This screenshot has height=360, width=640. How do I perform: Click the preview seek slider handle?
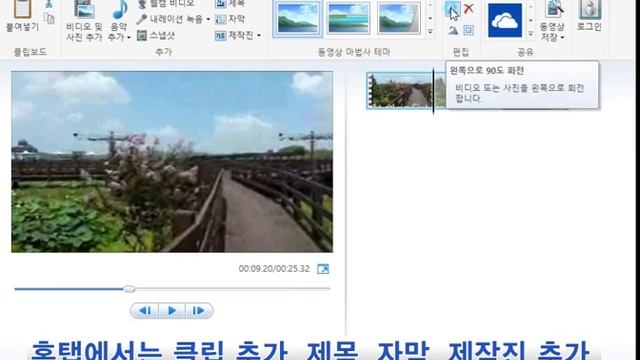(x=129, y=289)
